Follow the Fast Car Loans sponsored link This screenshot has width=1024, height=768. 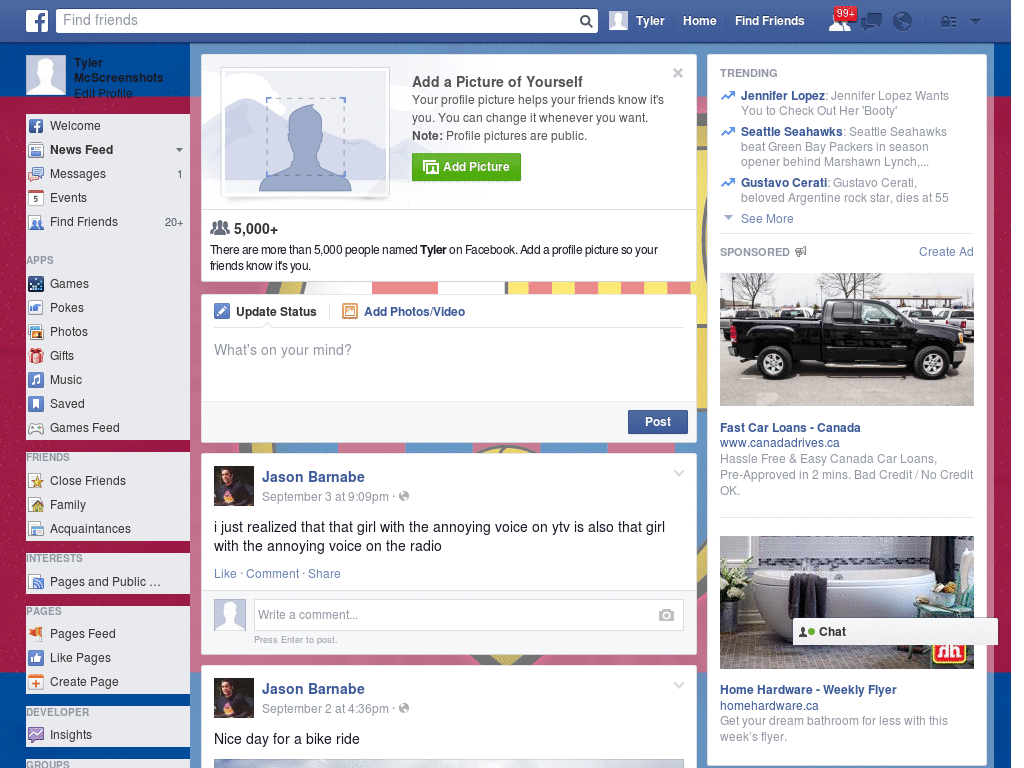point(790,427)
